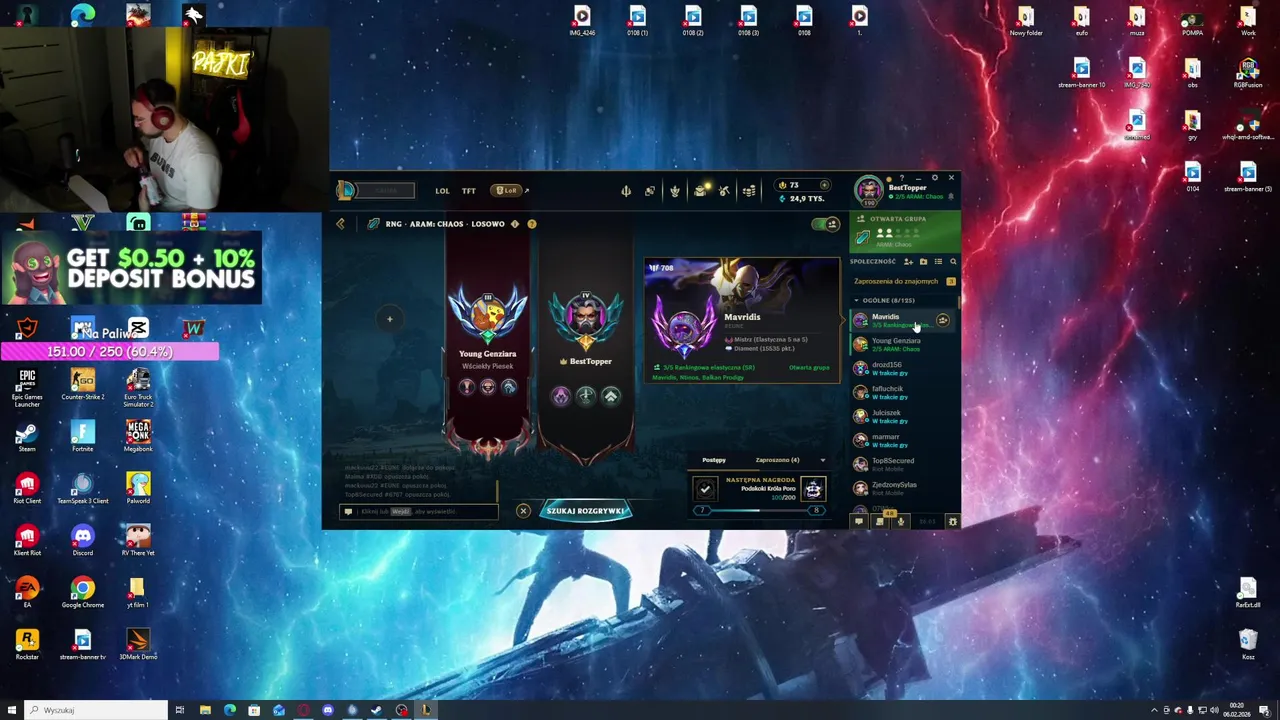1280x720 pixels.
Task: Open Discord from the desktop
Action: 82,540
